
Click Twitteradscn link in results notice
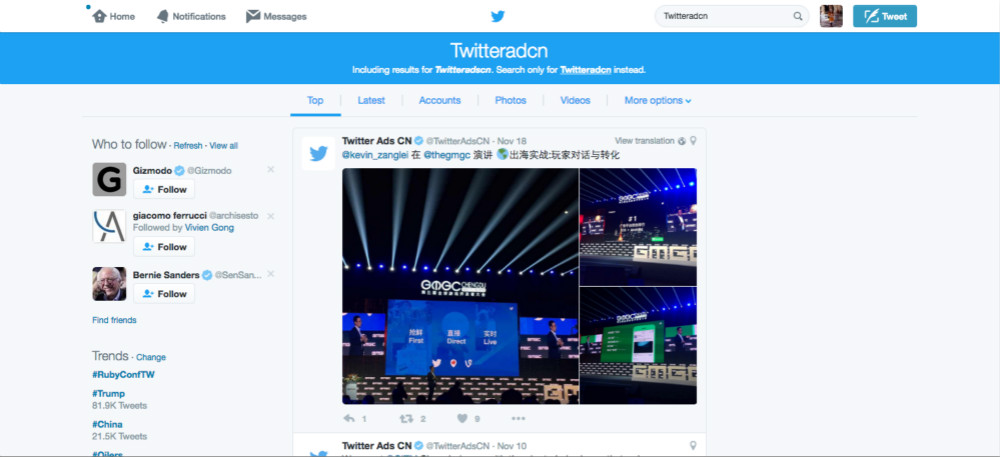pos(463,69)
